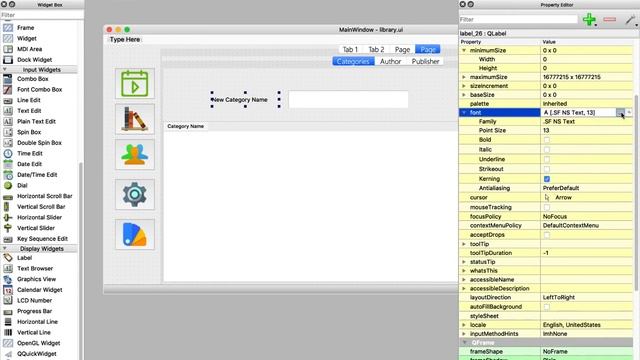The image size is (640, 360).
Task: Collapse the font property group
Action: pyautogui.click(x=464, y=113)
